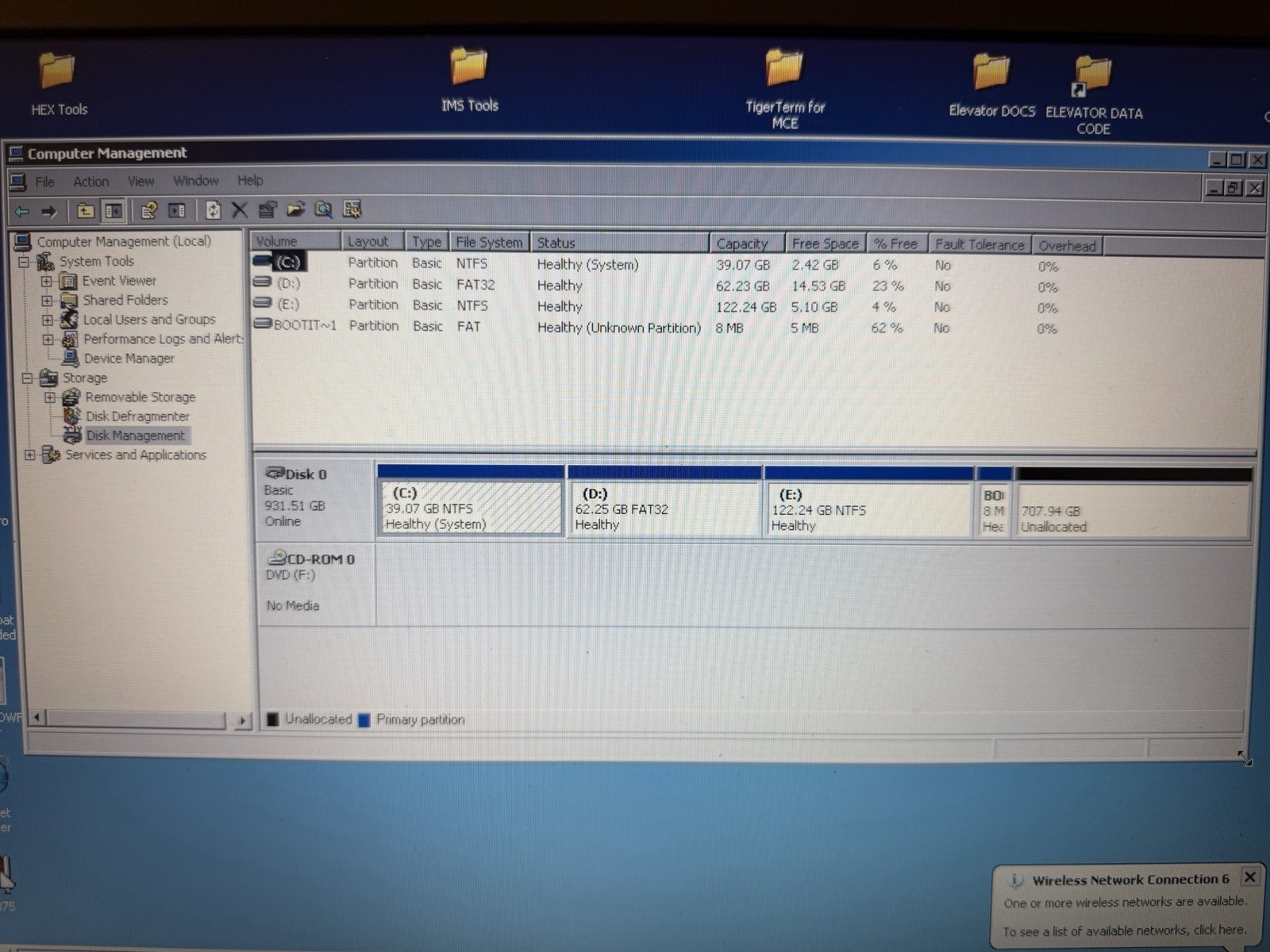Image resolution: width=1270 pixels, height=952 pixels.
Task: Select the 707.94 GB Unallocated space block
Action: 1133,512
